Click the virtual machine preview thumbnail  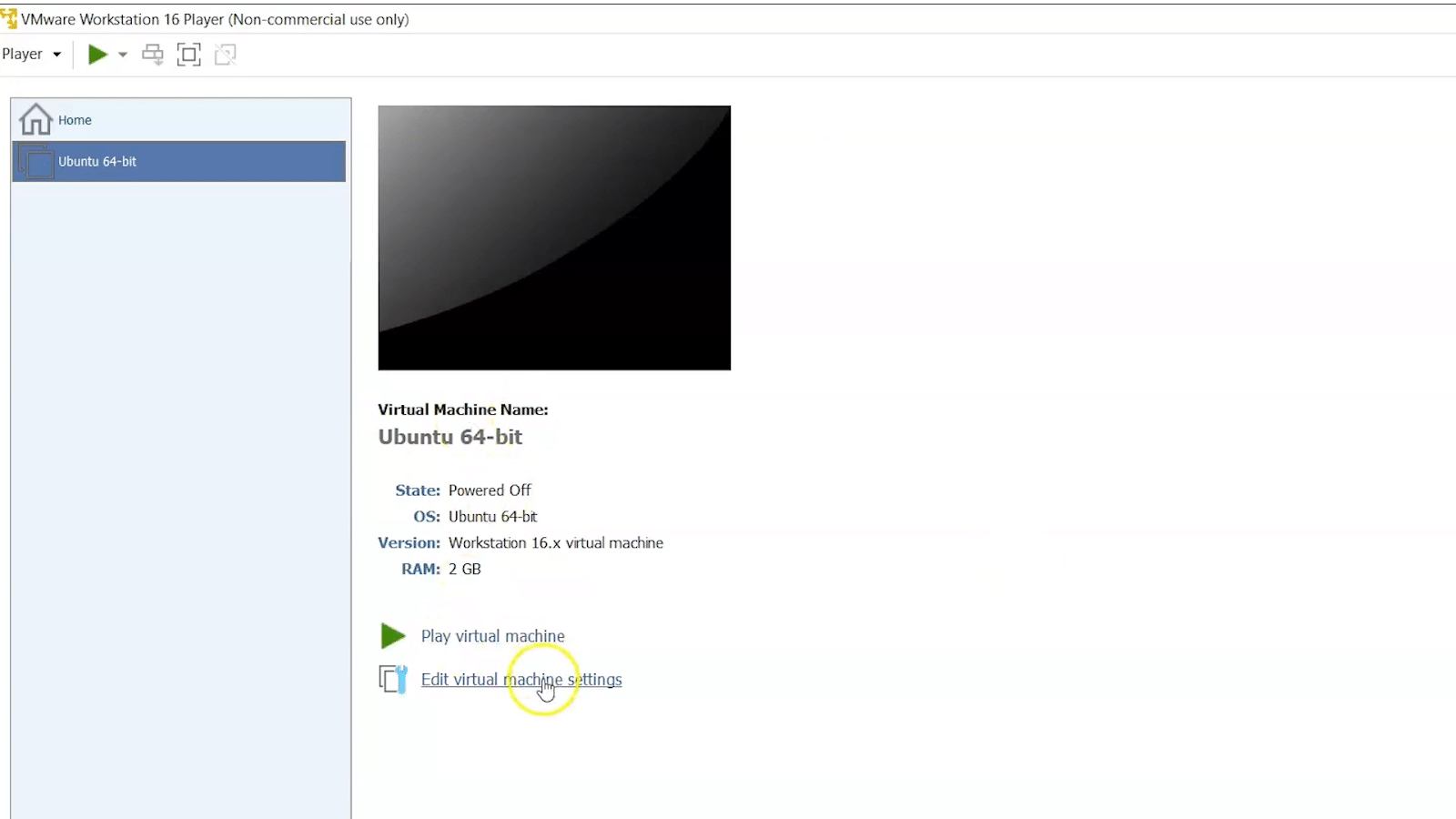tap(554, 238)
